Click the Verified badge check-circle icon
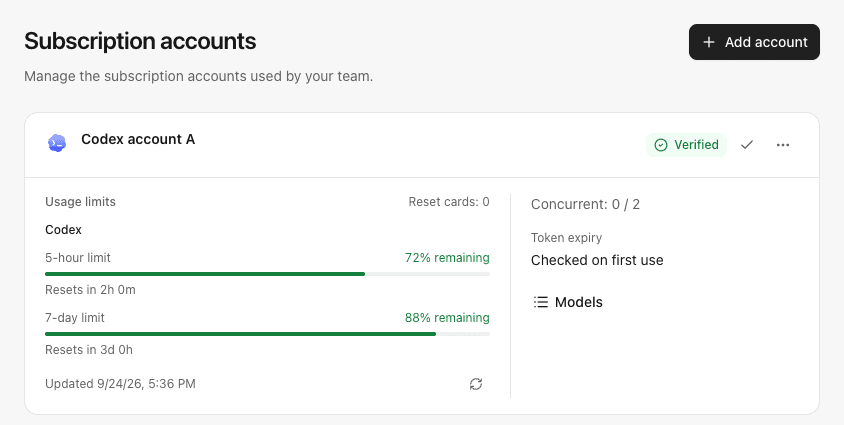 660,145
